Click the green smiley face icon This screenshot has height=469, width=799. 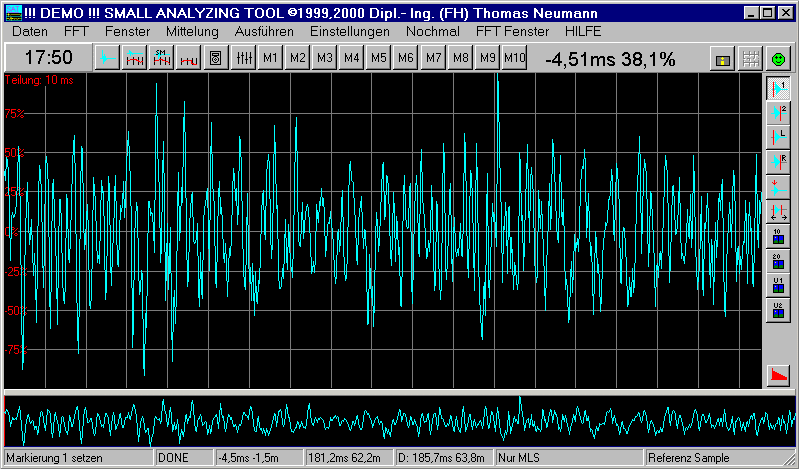coord(778,59)
